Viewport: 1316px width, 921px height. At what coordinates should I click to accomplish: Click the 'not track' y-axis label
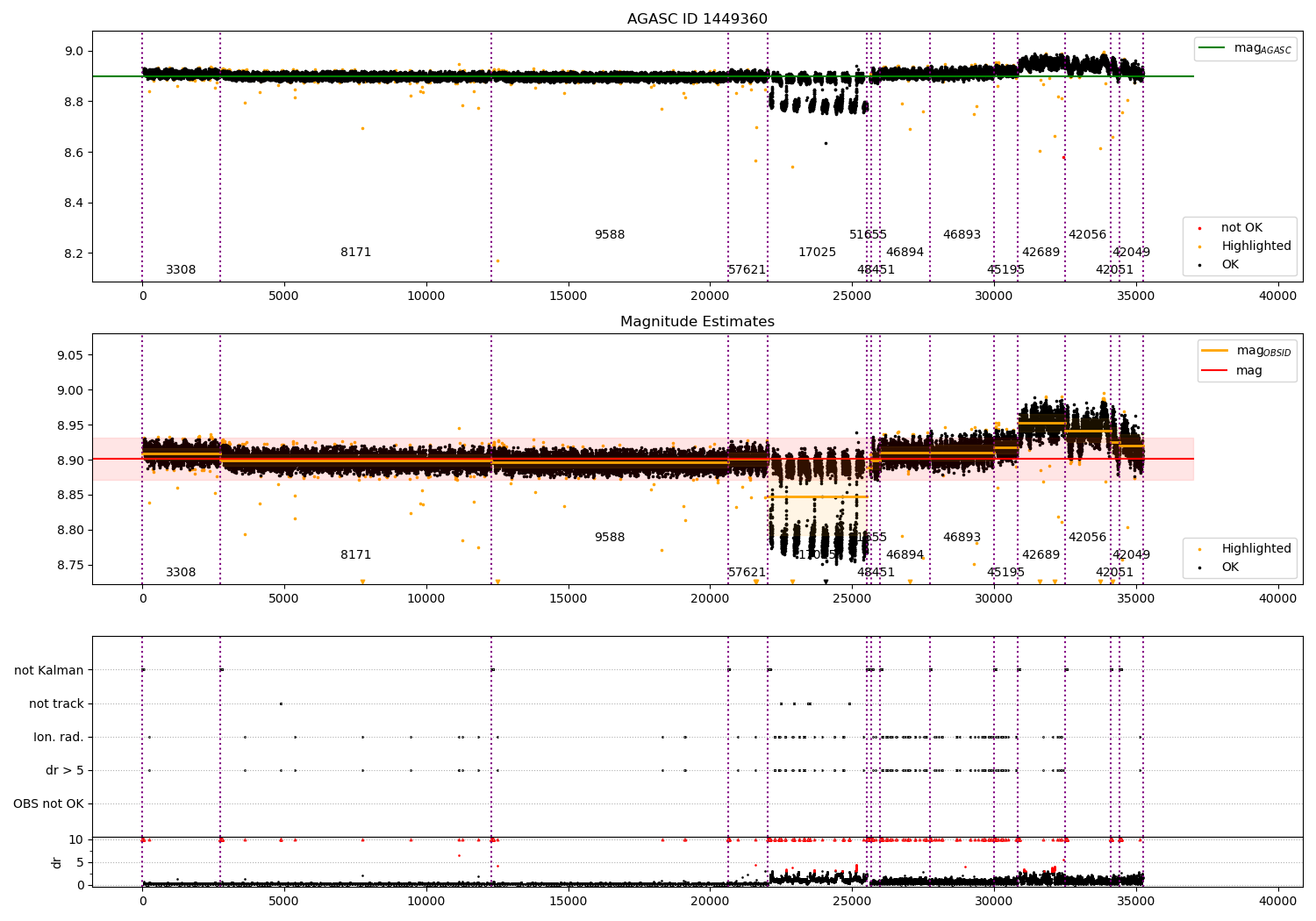click(56, 703)
